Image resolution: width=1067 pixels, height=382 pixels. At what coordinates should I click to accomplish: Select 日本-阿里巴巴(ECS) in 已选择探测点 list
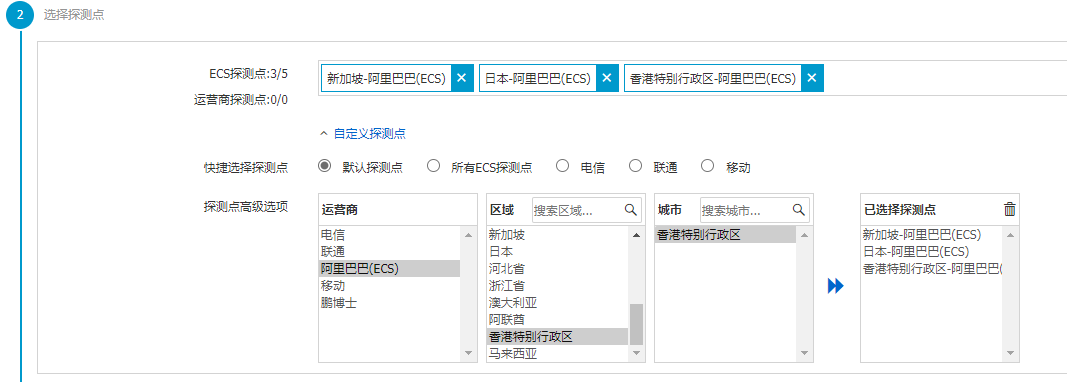932,252
